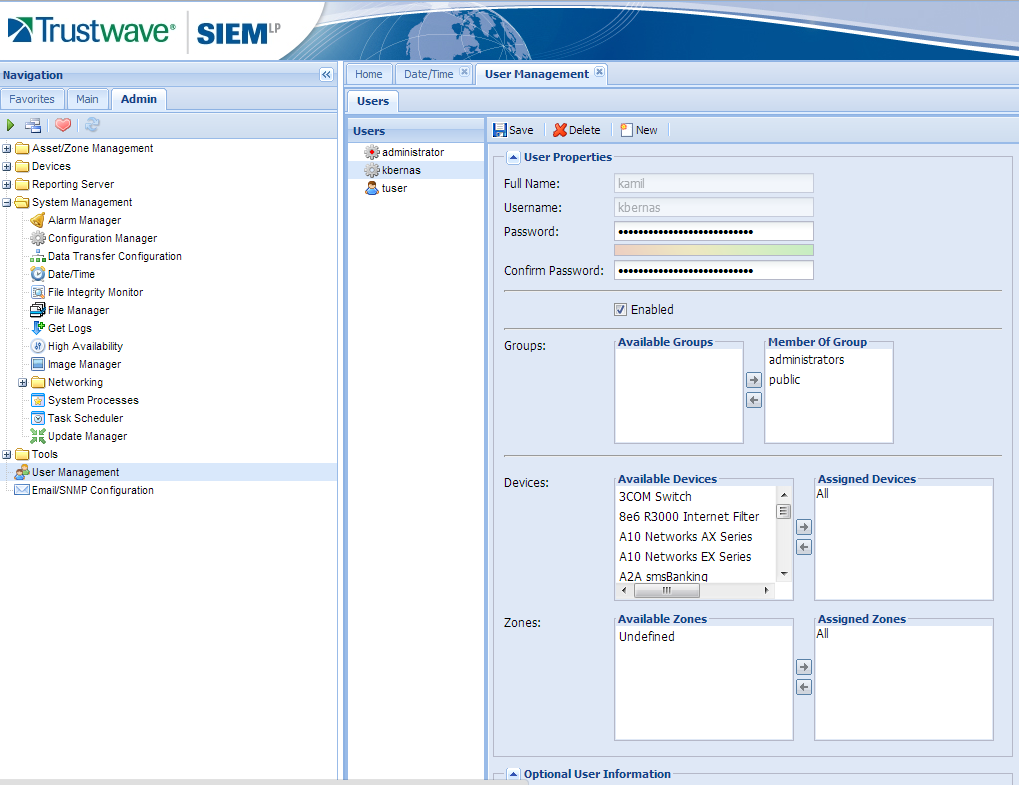Switch to the Main navigation tab

click(x=87, y=99)
